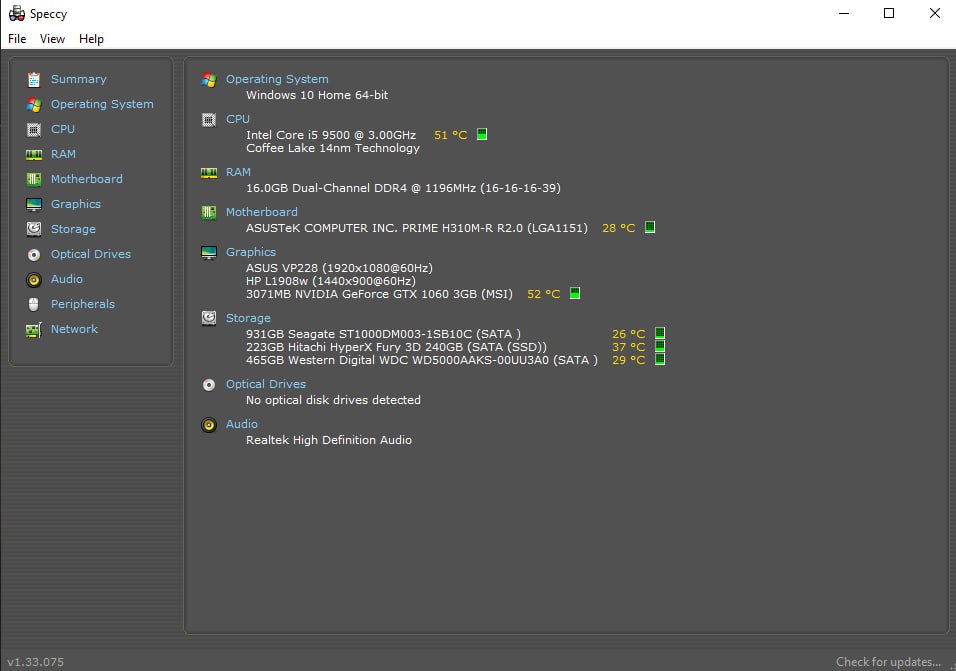The height and width of the screenshot is (671, 956).
Task: Click the Optical Drives disc icon in sidebar
Action: point(34,254)
